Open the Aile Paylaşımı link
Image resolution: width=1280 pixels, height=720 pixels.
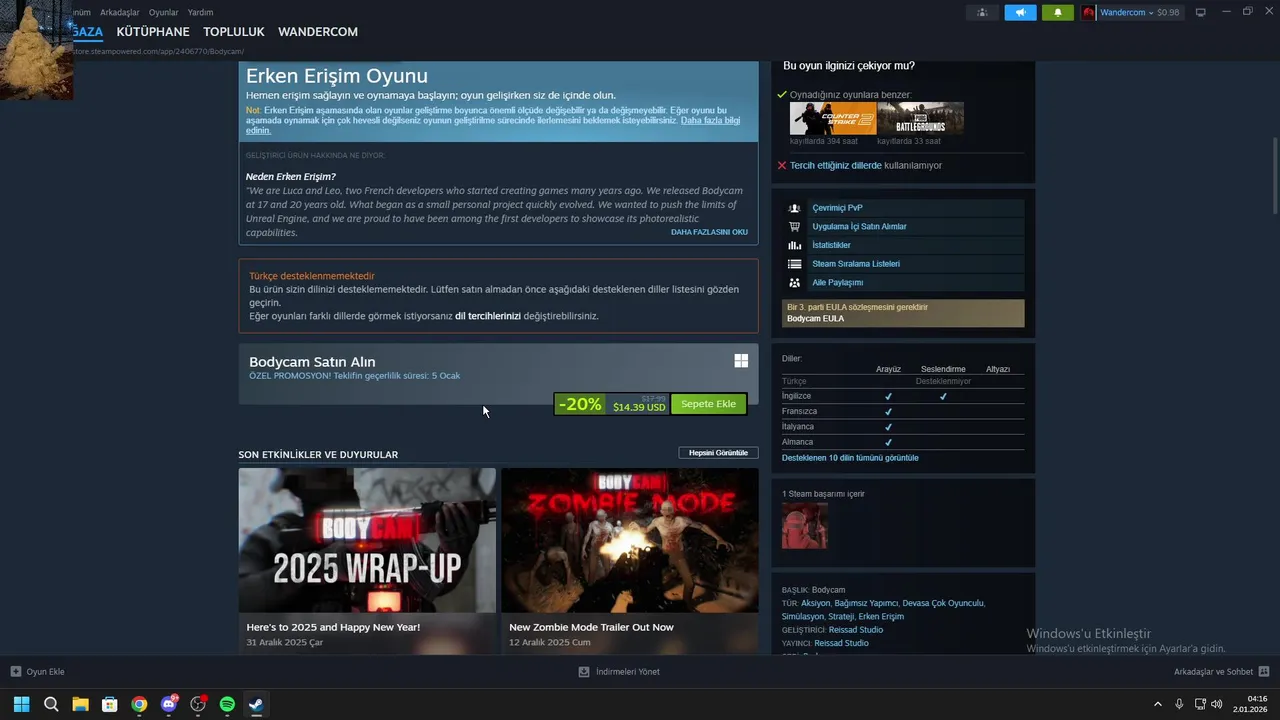coord(837,283)
